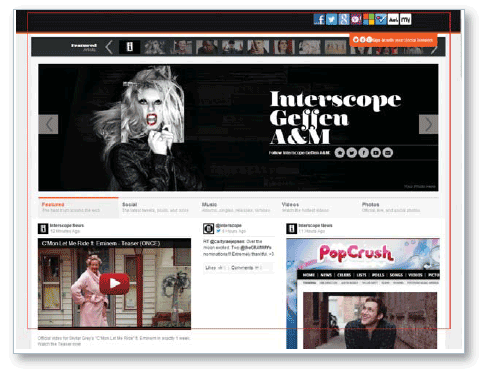The height and width of the screenshot is (372, 491).
Task: Go to previous featured artists with left chevron
Action: [109, 47]
